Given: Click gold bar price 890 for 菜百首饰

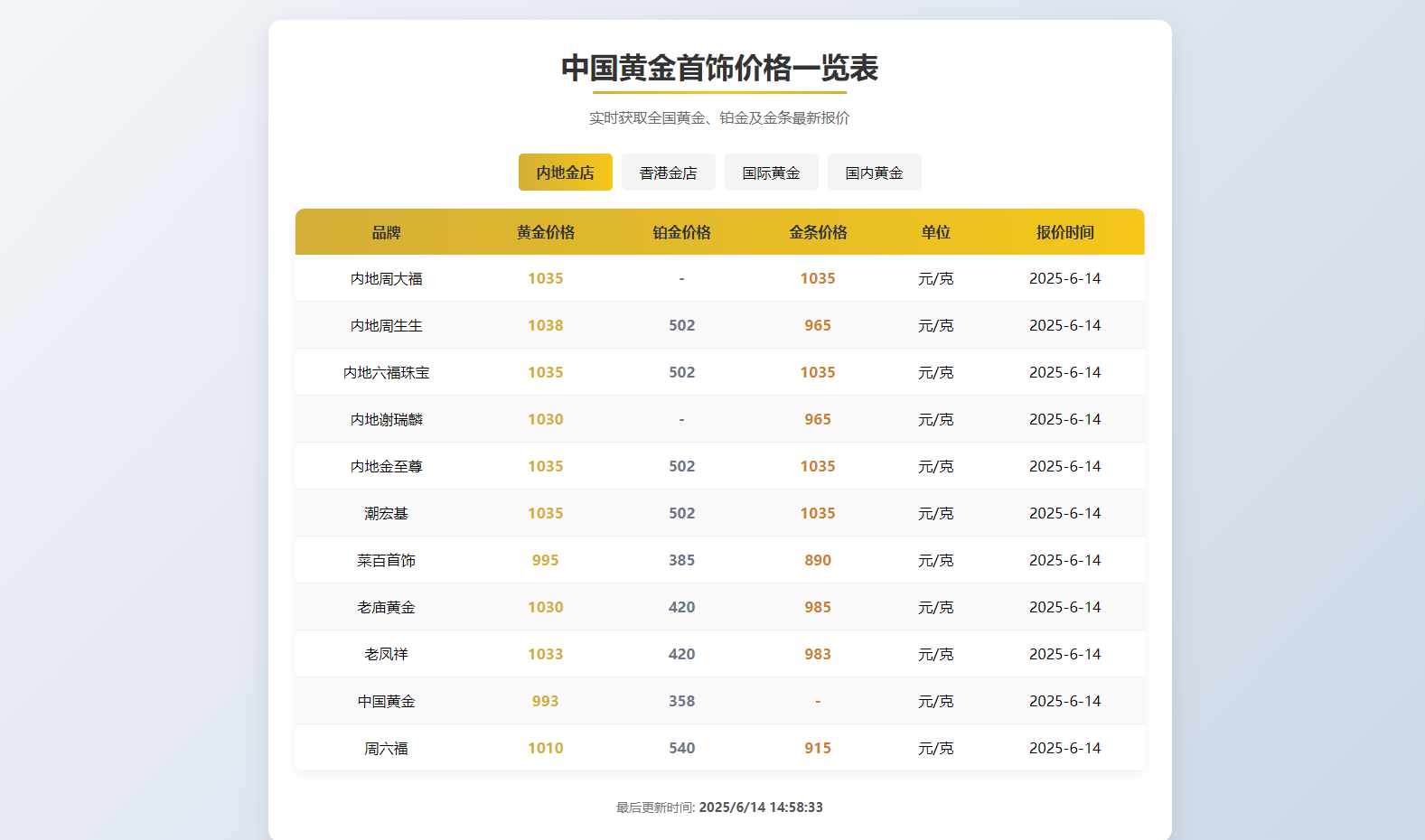Looking at the screenshot, I should pyautogui.click(x=818, y=560).
